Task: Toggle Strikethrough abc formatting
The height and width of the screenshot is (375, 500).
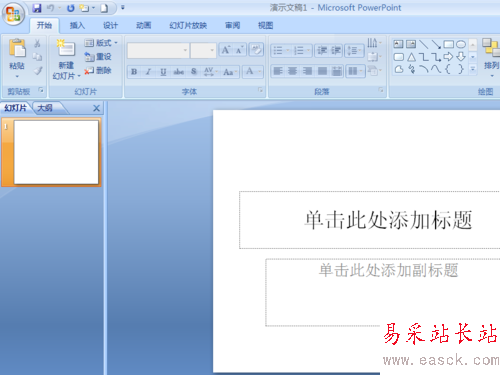Action: coord(179,72)
